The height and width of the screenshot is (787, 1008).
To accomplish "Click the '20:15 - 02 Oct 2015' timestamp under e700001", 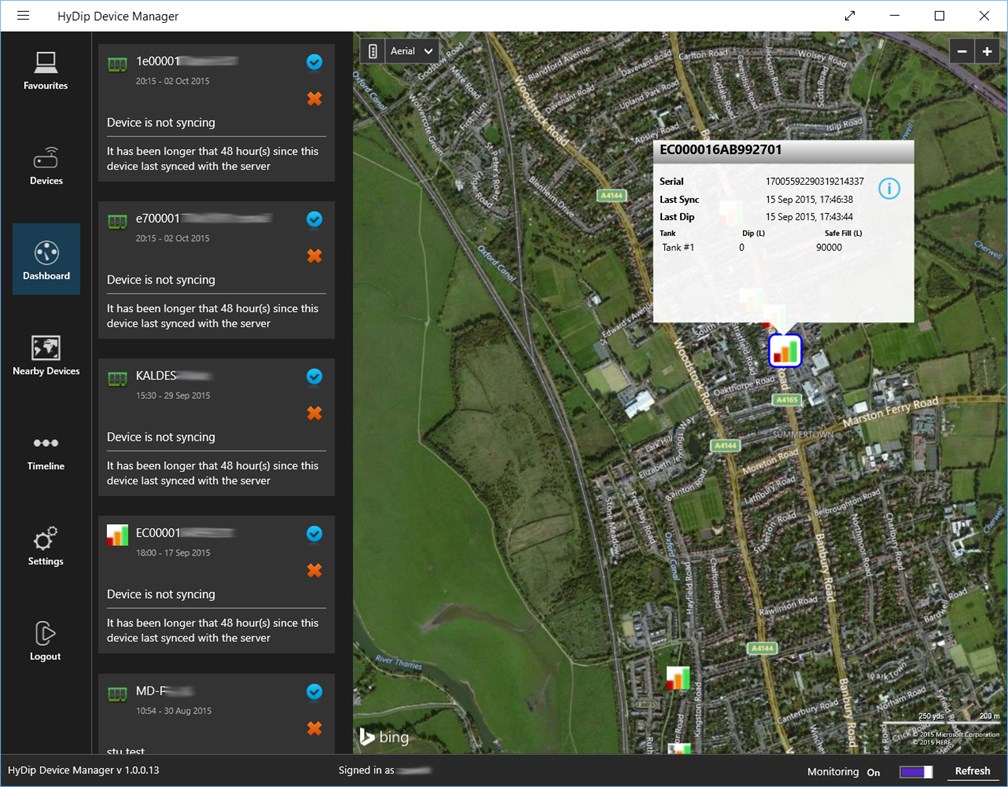I will pyautogui.click(x=172, y=238).
